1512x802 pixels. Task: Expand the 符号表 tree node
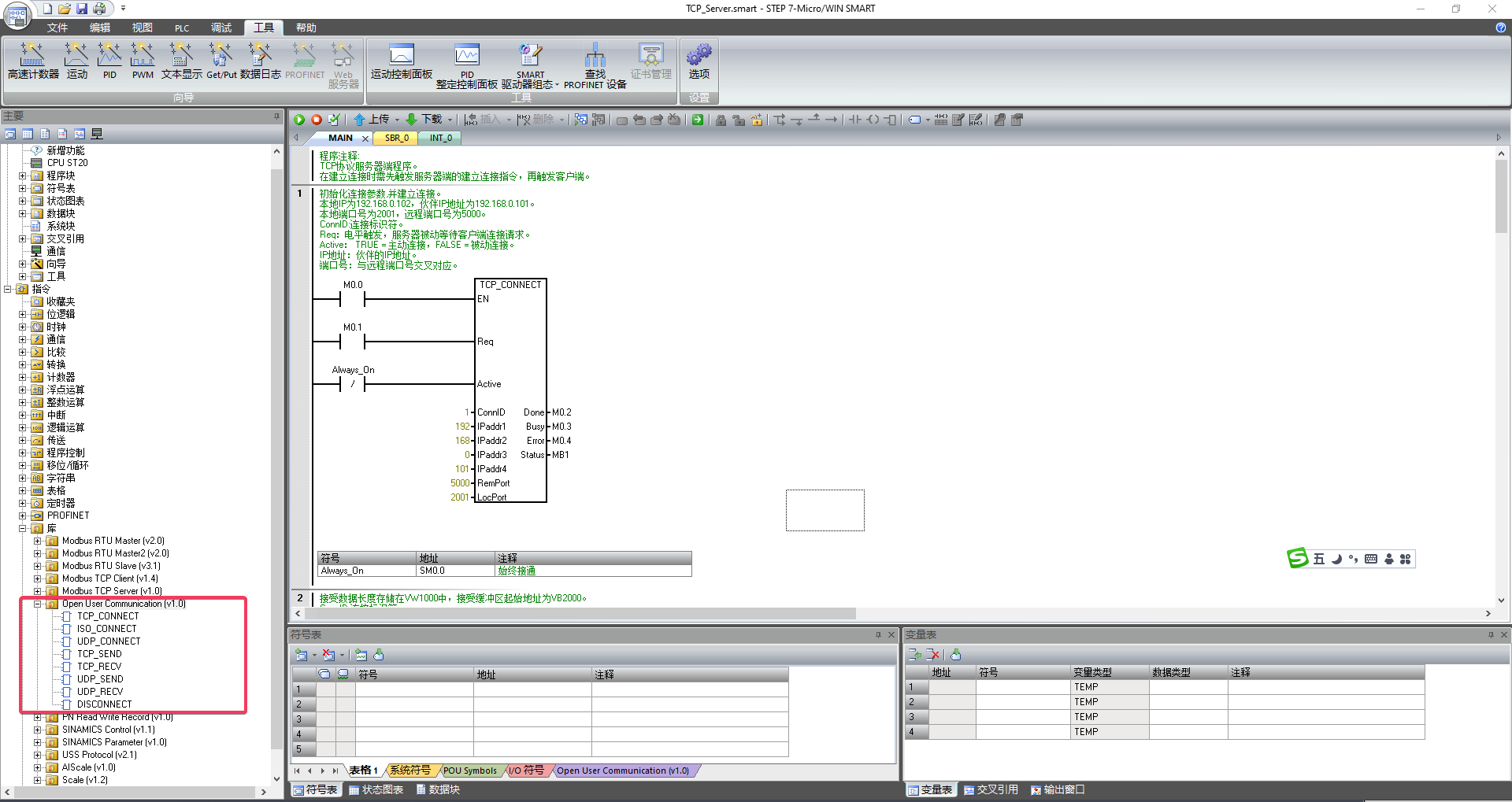click(x=23, y=188)
